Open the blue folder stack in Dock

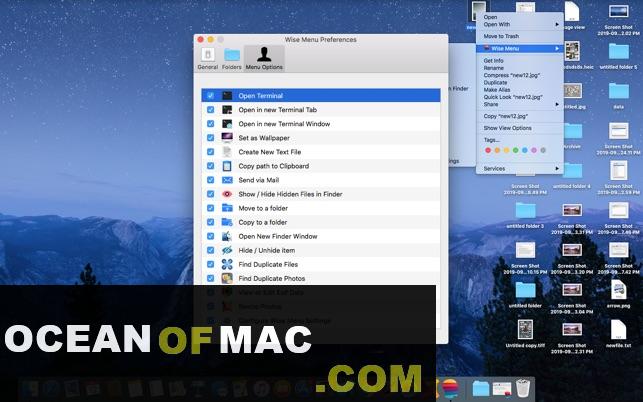pyautogui.click(x=481, y=388)
